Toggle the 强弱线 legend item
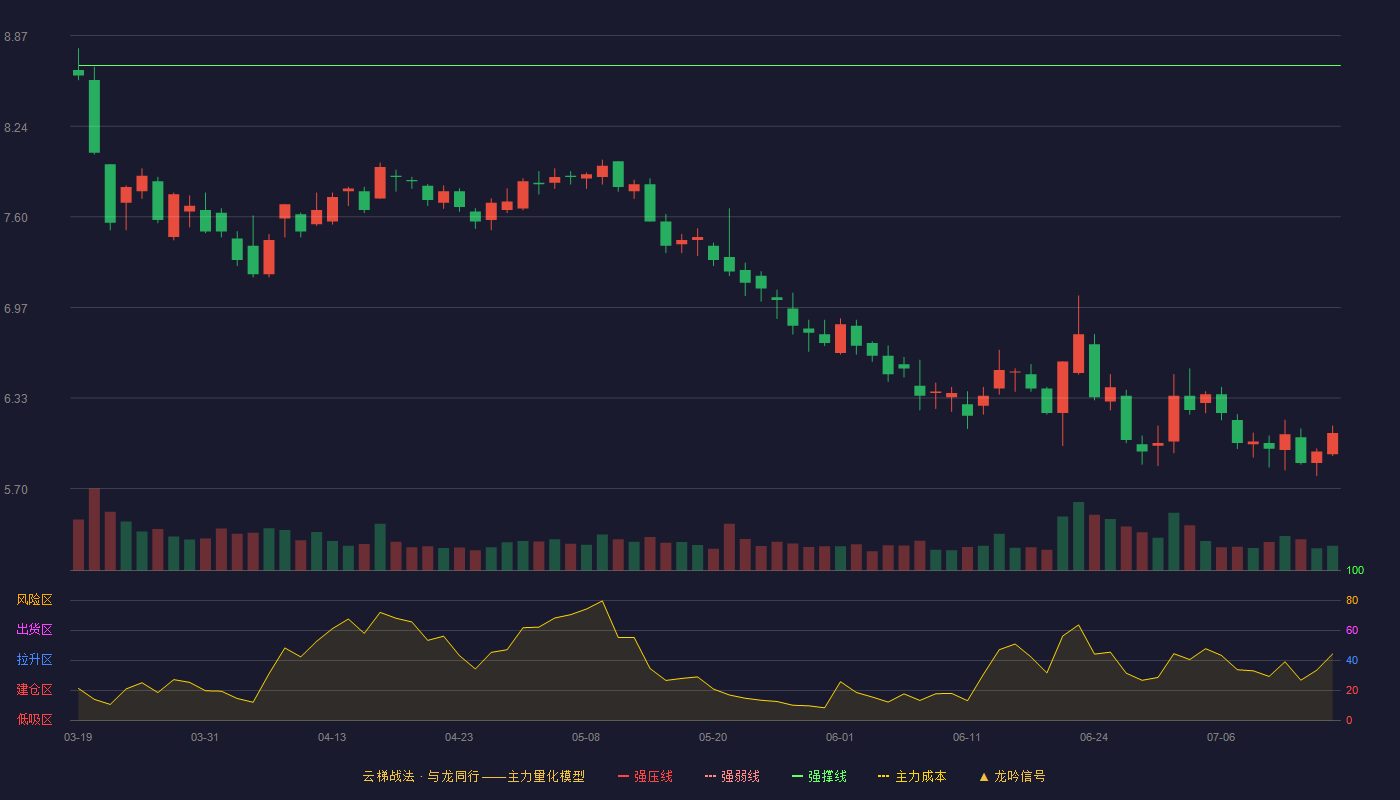1400x800 pixels. [x=732, y=776]
